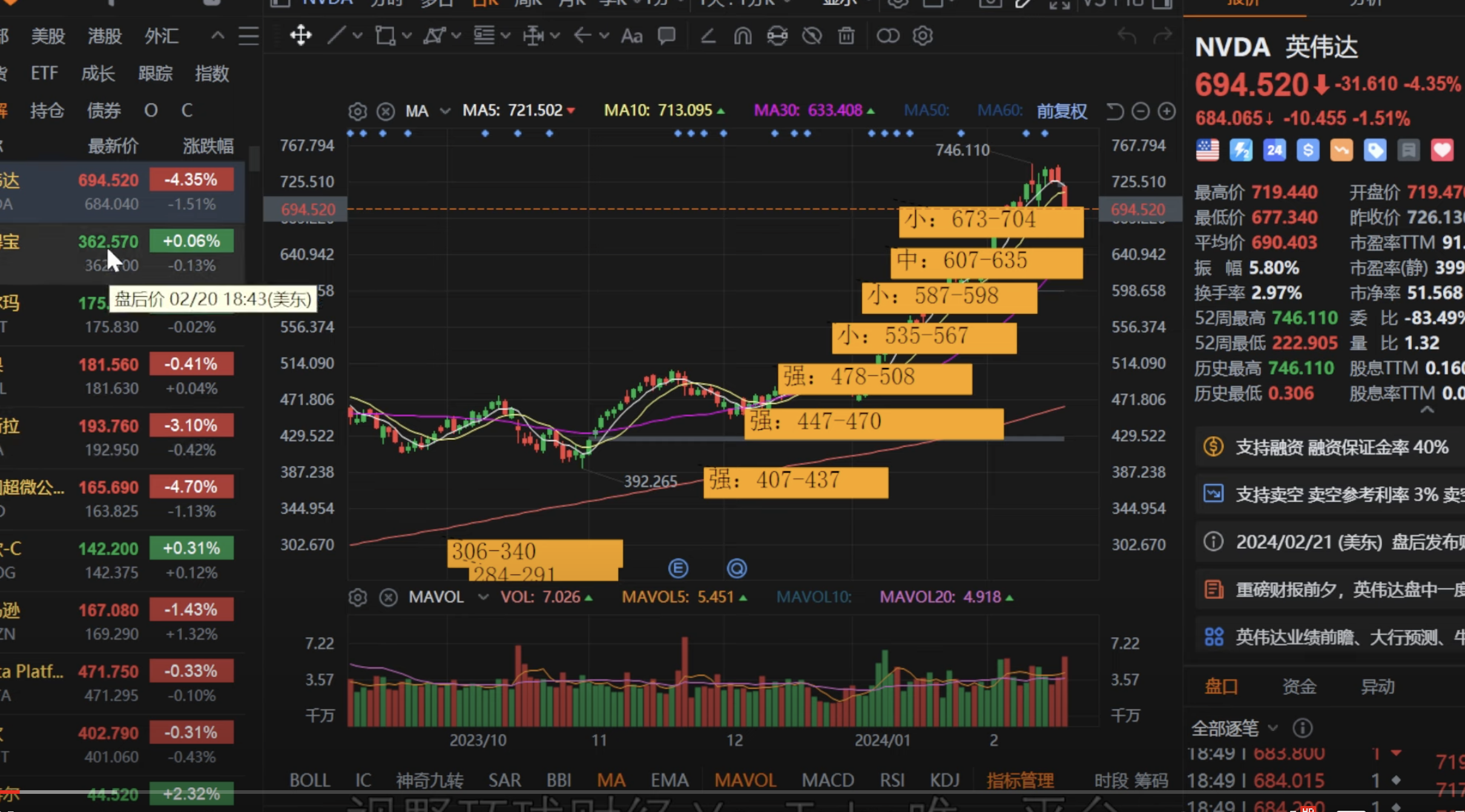This screenshot has width=1465, height=812.
Task: Open 支持融资 margin info row
Action: pos(1330,447)
